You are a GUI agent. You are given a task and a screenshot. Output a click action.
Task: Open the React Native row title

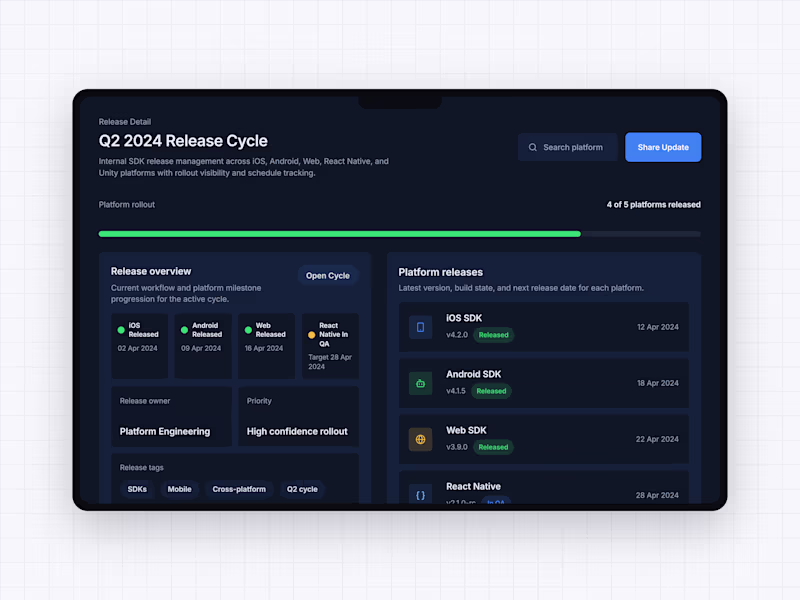pyautogui.click(x=473, y=487)
